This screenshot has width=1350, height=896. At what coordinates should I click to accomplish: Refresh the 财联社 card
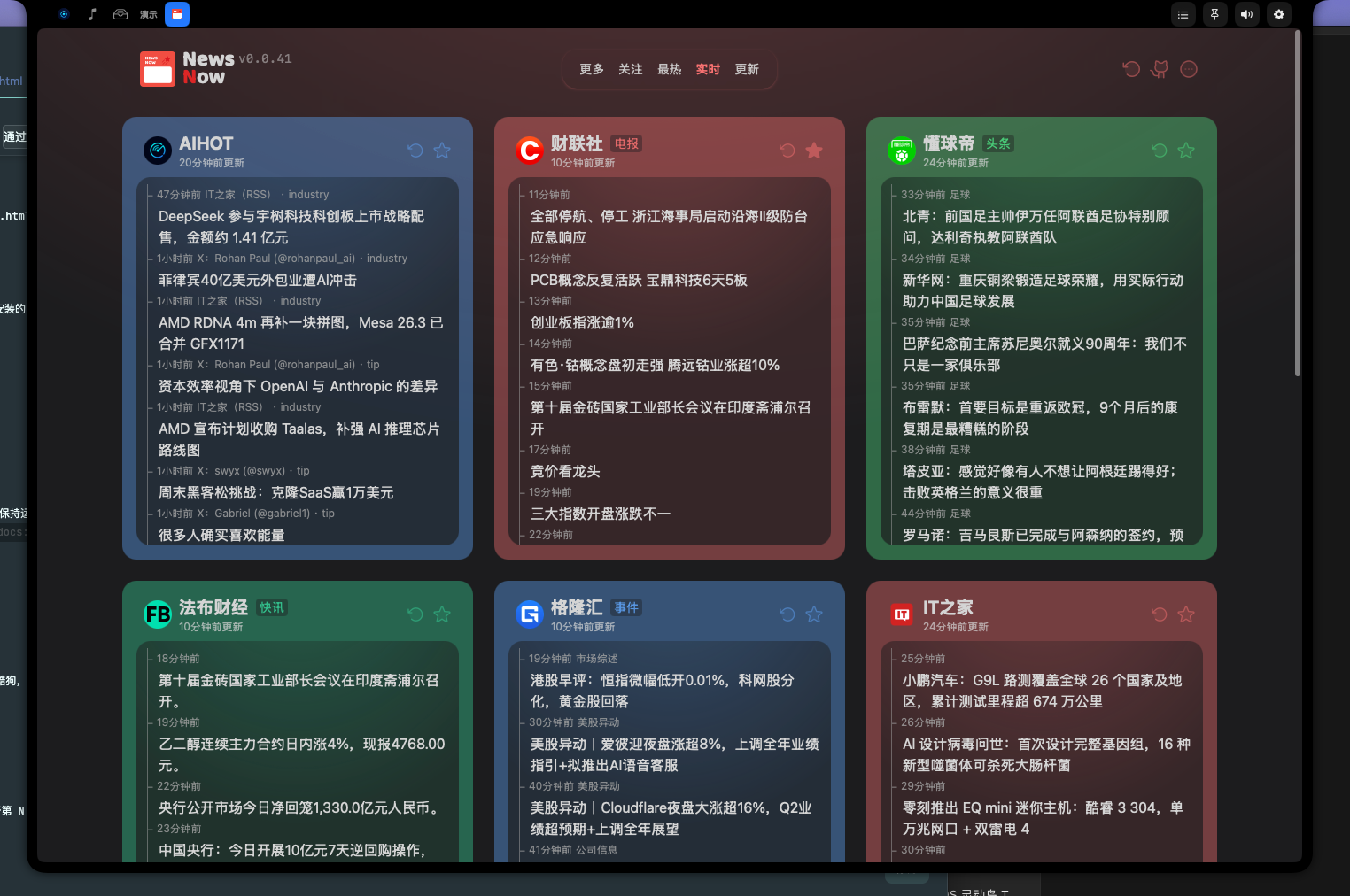coord(787,151)
